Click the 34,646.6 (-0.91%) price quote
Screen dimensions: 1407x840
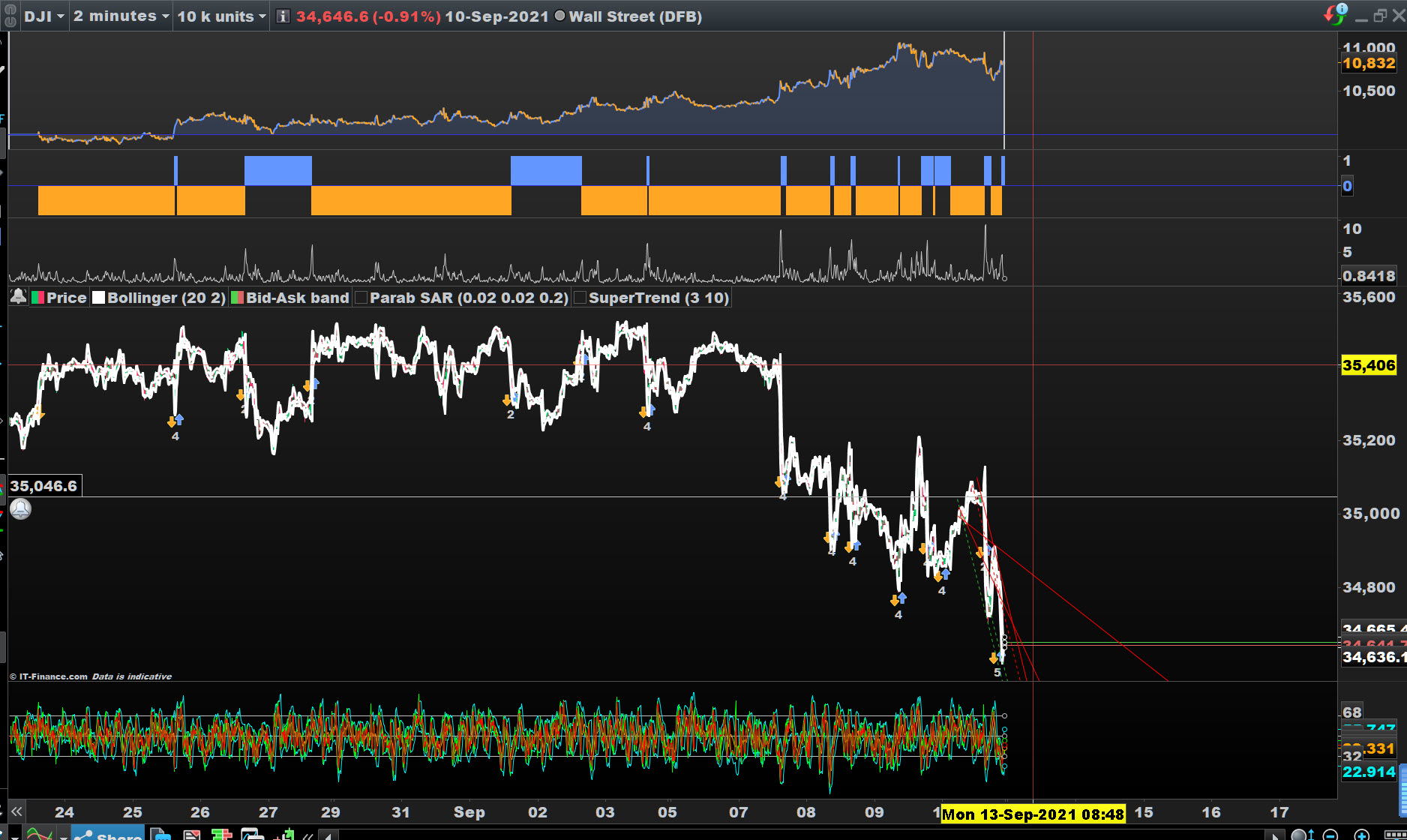click(x=368, y=16)
